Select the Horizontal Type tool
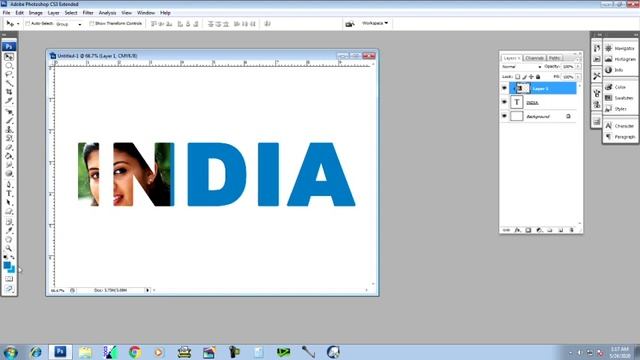Viewport: 640px width, 360px height. [x=9, y=193]
